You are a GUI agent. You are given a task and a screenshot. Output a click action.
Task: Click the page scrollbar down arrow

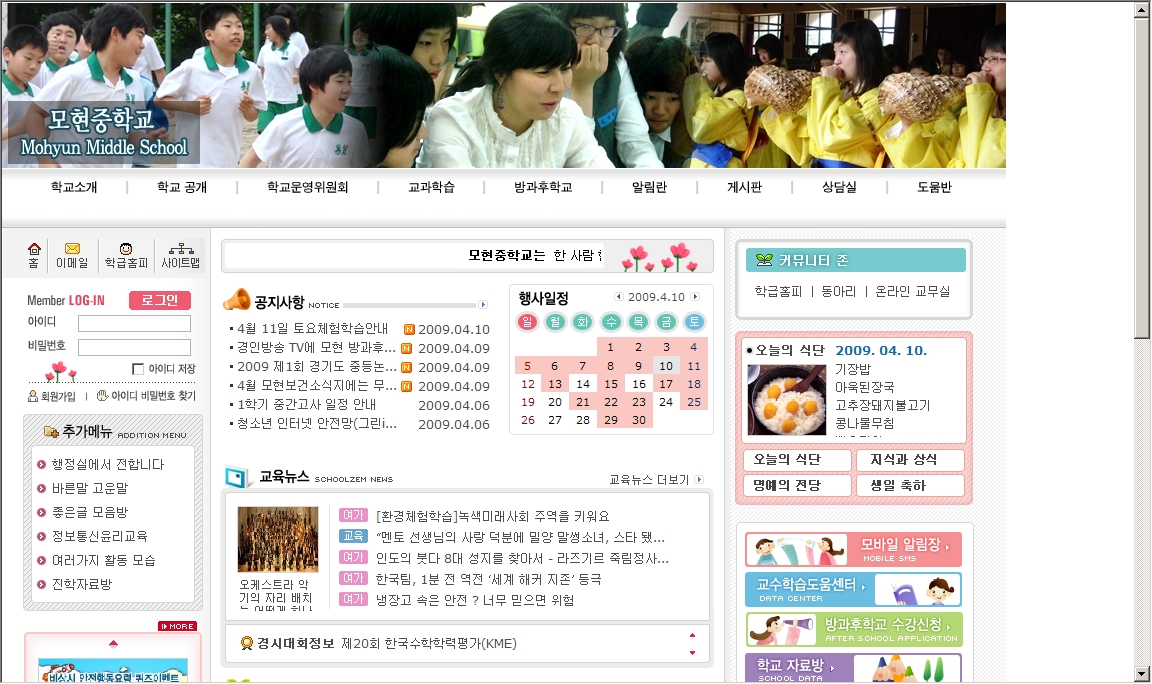(x=1142, y=674)
